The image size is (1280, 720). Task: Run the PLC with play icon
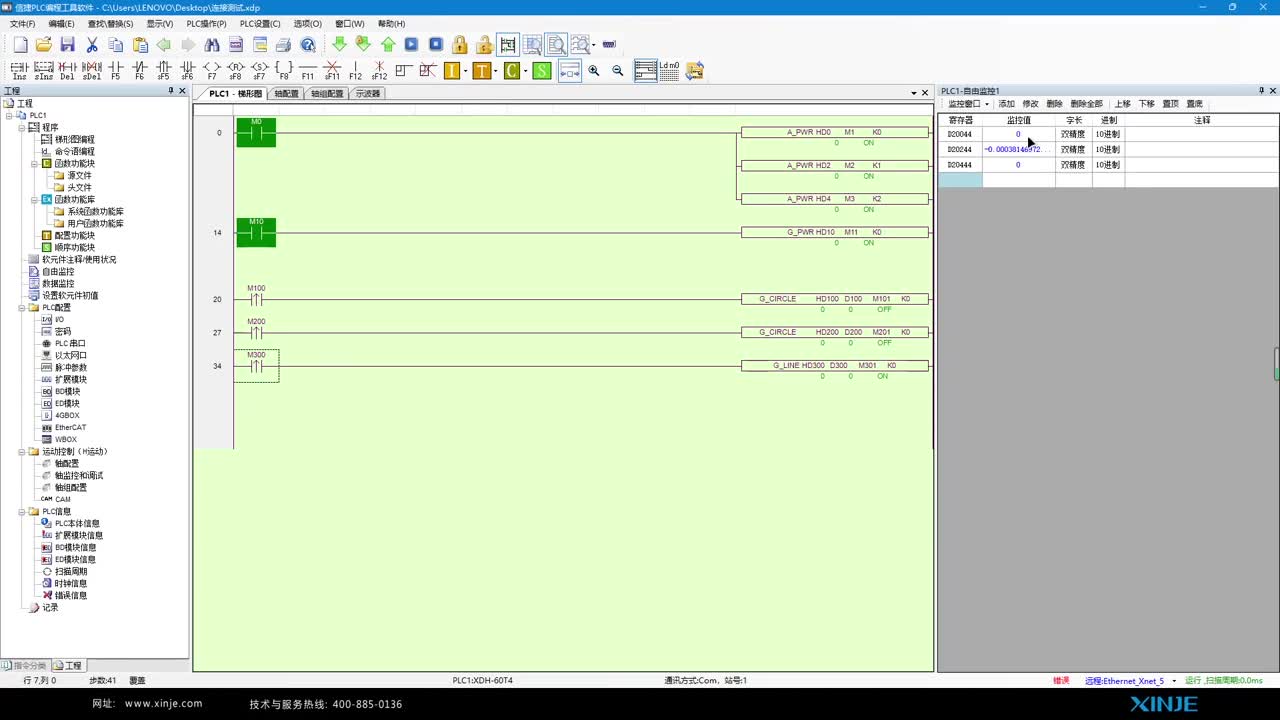(x=411, y=45)
